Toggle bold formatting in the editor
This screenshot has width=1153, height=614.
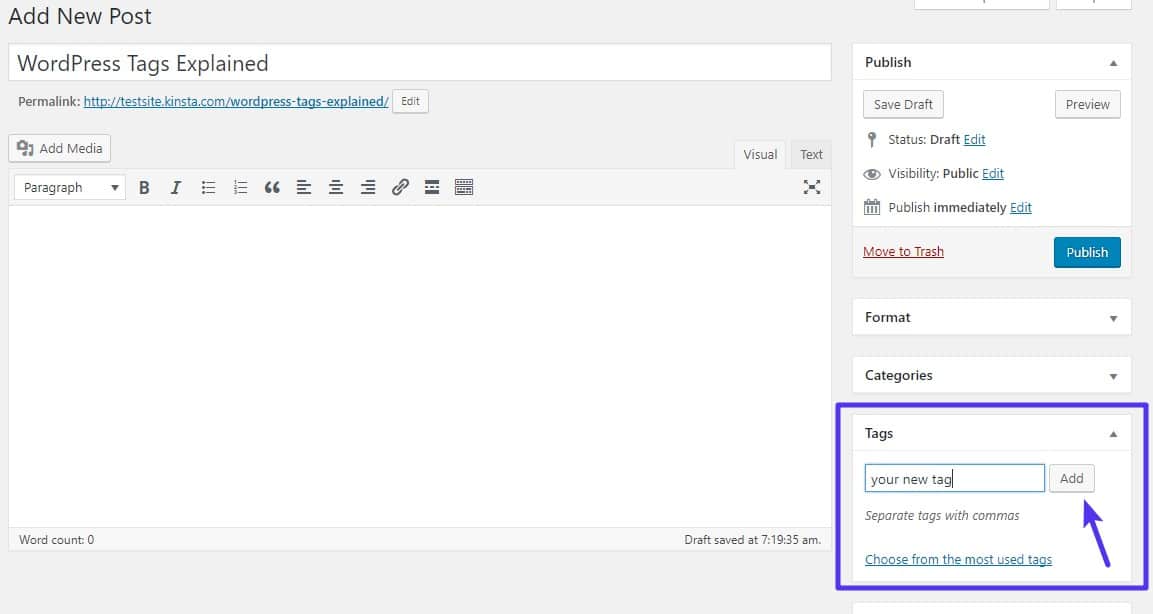click(144, 187)
